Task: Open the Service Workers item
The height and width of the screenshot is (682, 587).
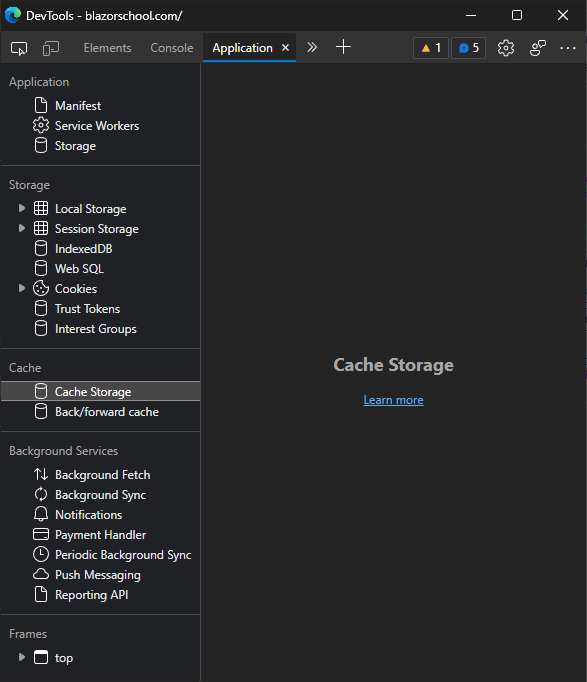Action: tap(97, 126)
